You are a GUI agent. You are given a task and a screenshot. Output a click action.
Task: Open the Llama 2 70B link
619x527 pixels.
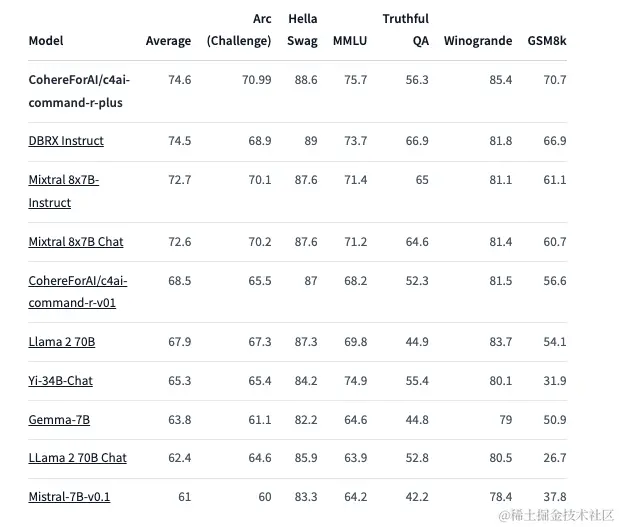pos(62,342)
